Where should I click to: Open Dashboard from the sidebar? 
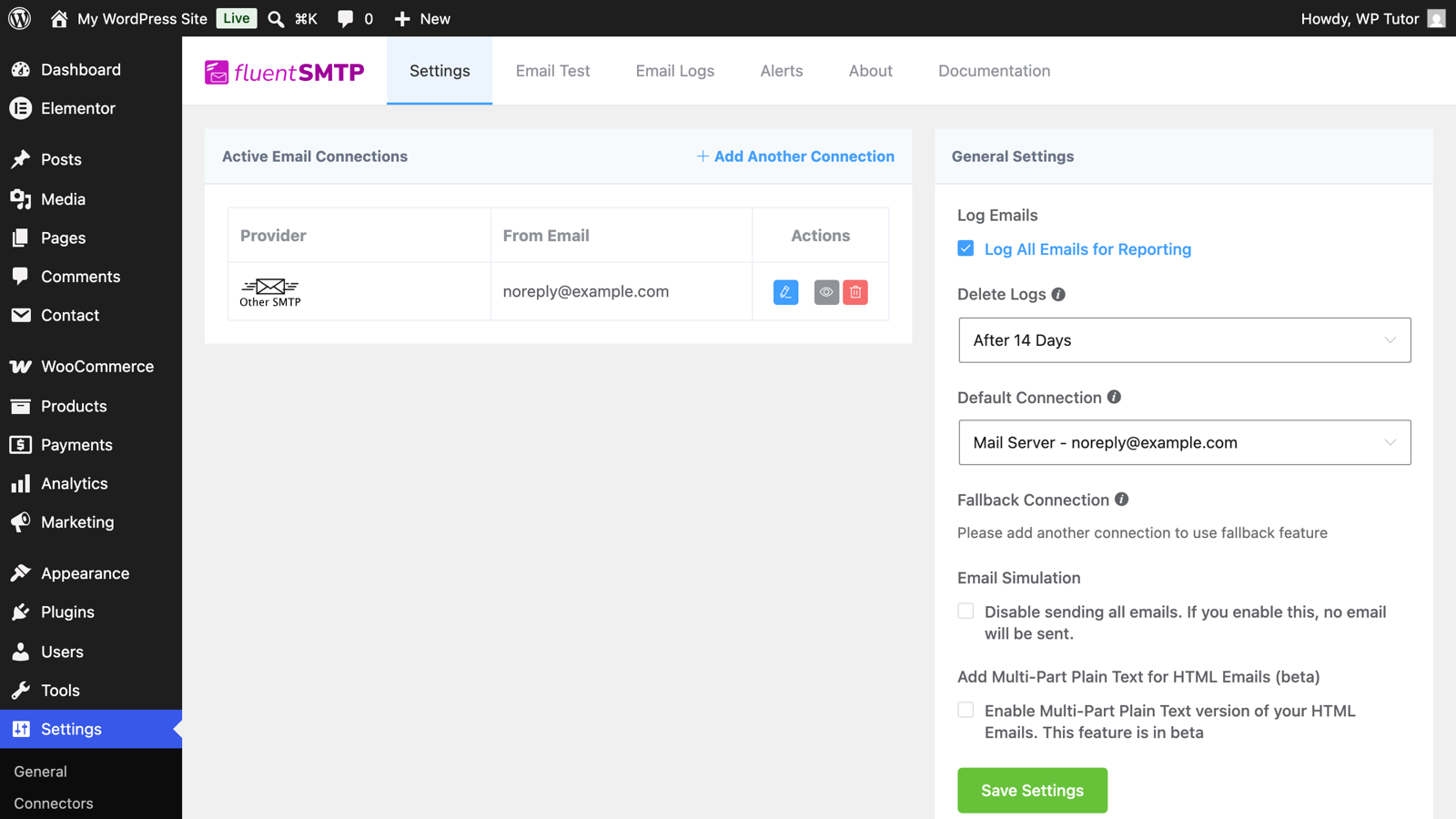pyautogui.click(x=91, y=70)
